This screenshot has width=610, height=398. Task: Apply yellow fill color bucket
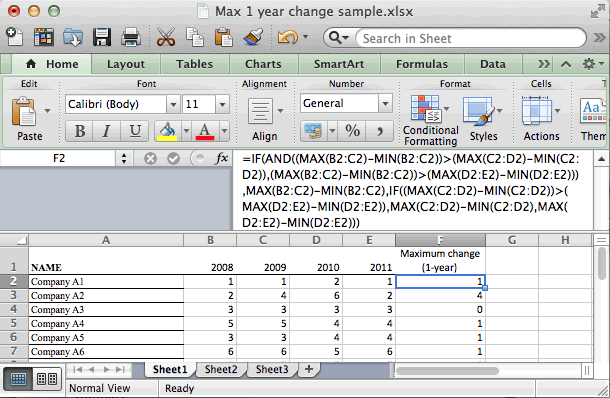coord(167,131)
